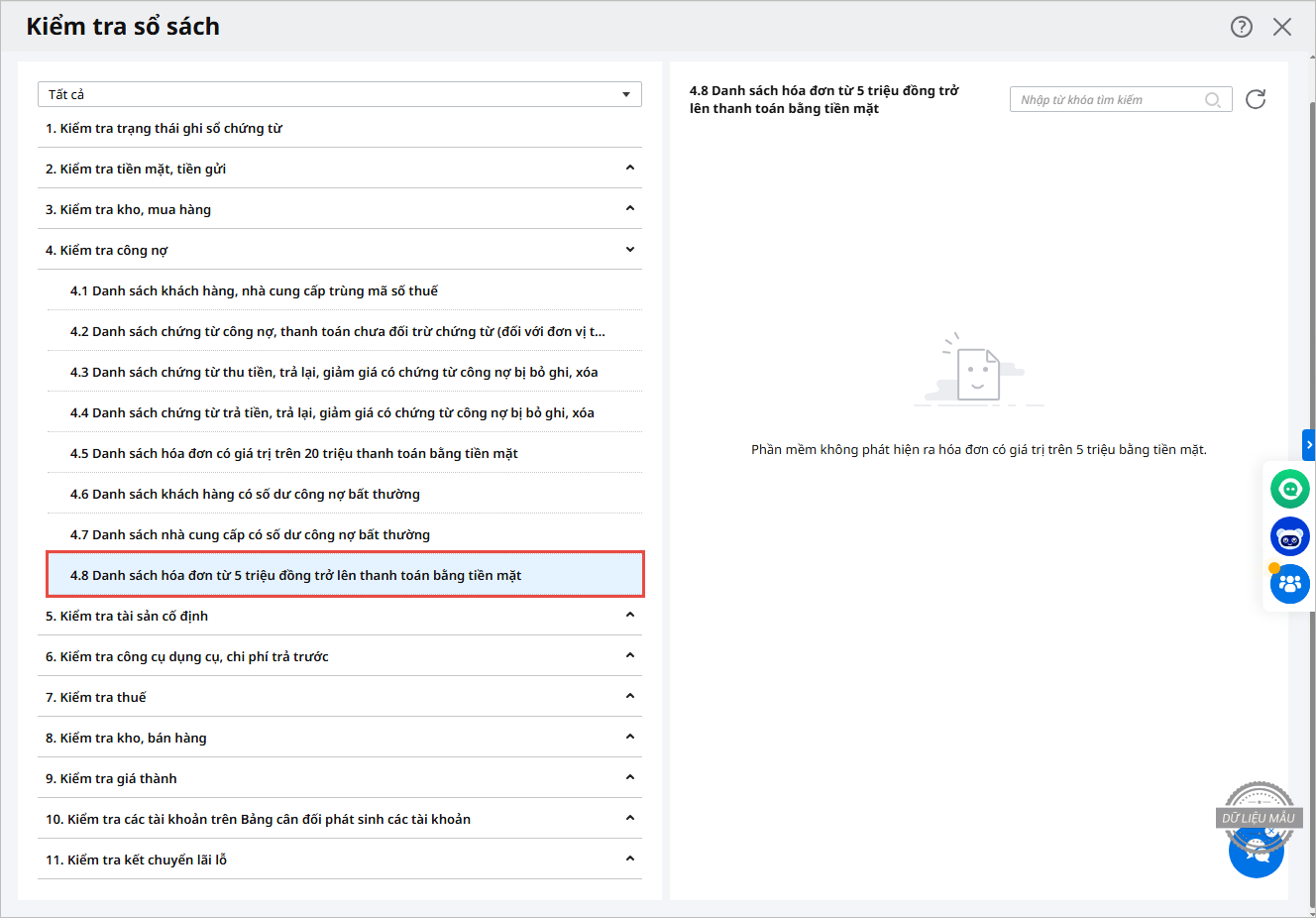Screen dimensions: 1316x918
Task: Expand section 2 Kiểm tra tiền mặt, tiền gửi
Action: click(x=630, y=169)
